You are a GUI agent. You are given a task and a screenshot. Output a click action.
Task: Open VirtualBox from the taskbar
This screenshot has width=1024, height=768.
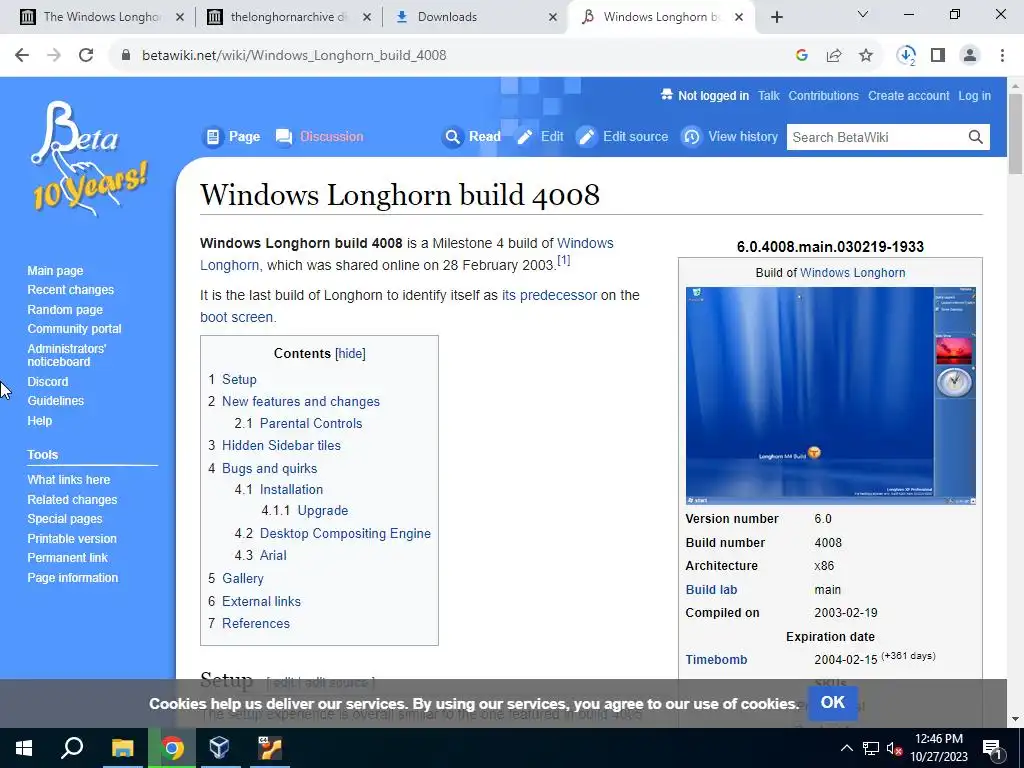click(219, 748)
